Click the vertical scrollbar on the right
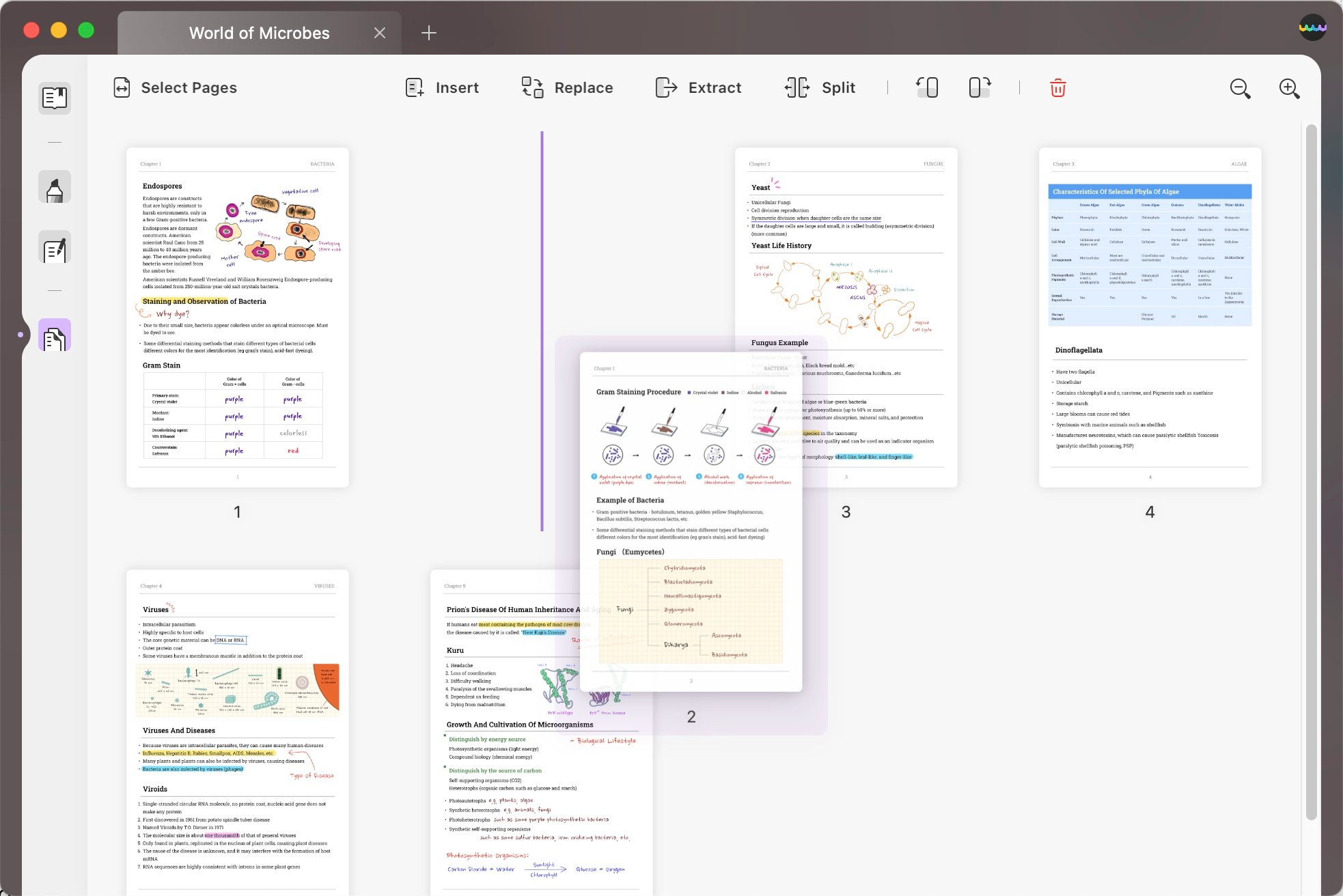This screenshot has height=896, width=1343. coord(1311,471)
